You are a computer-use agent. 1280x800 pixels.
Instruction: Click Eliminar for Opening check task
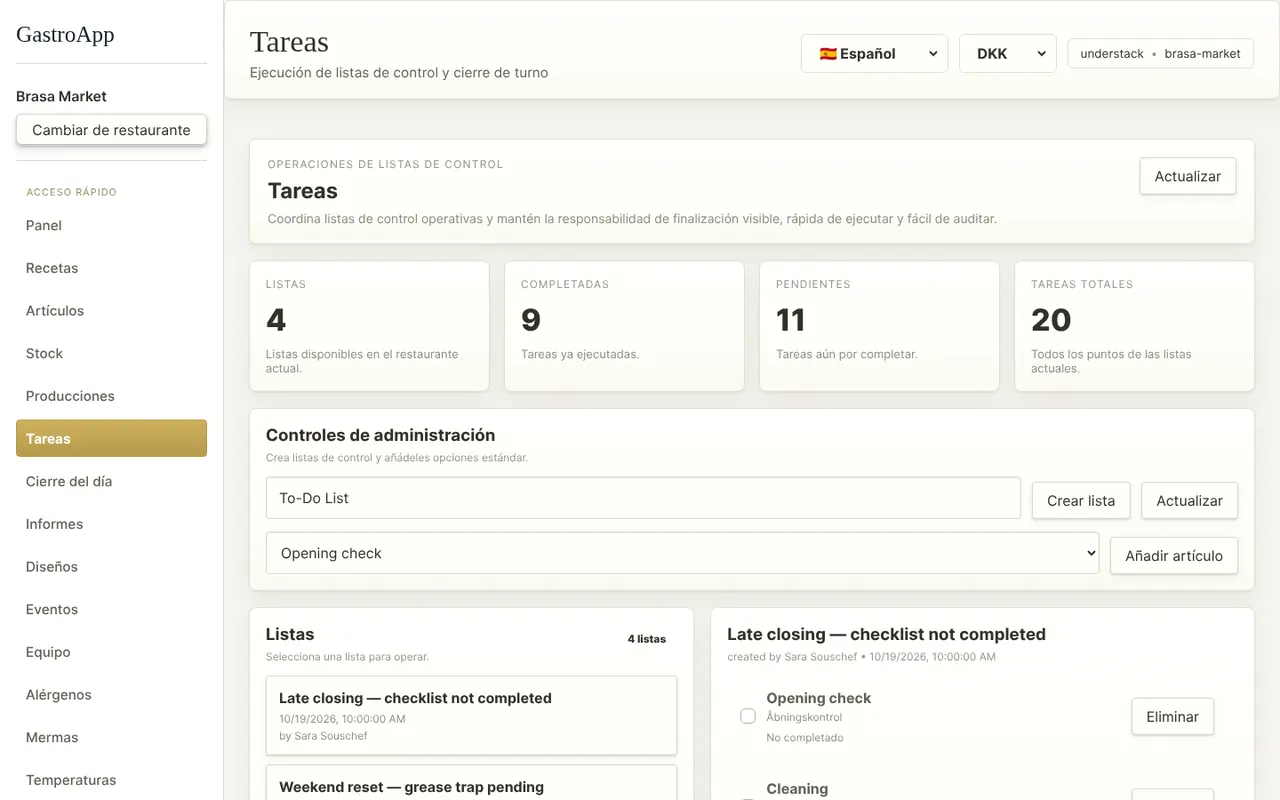coord(1173,717)
